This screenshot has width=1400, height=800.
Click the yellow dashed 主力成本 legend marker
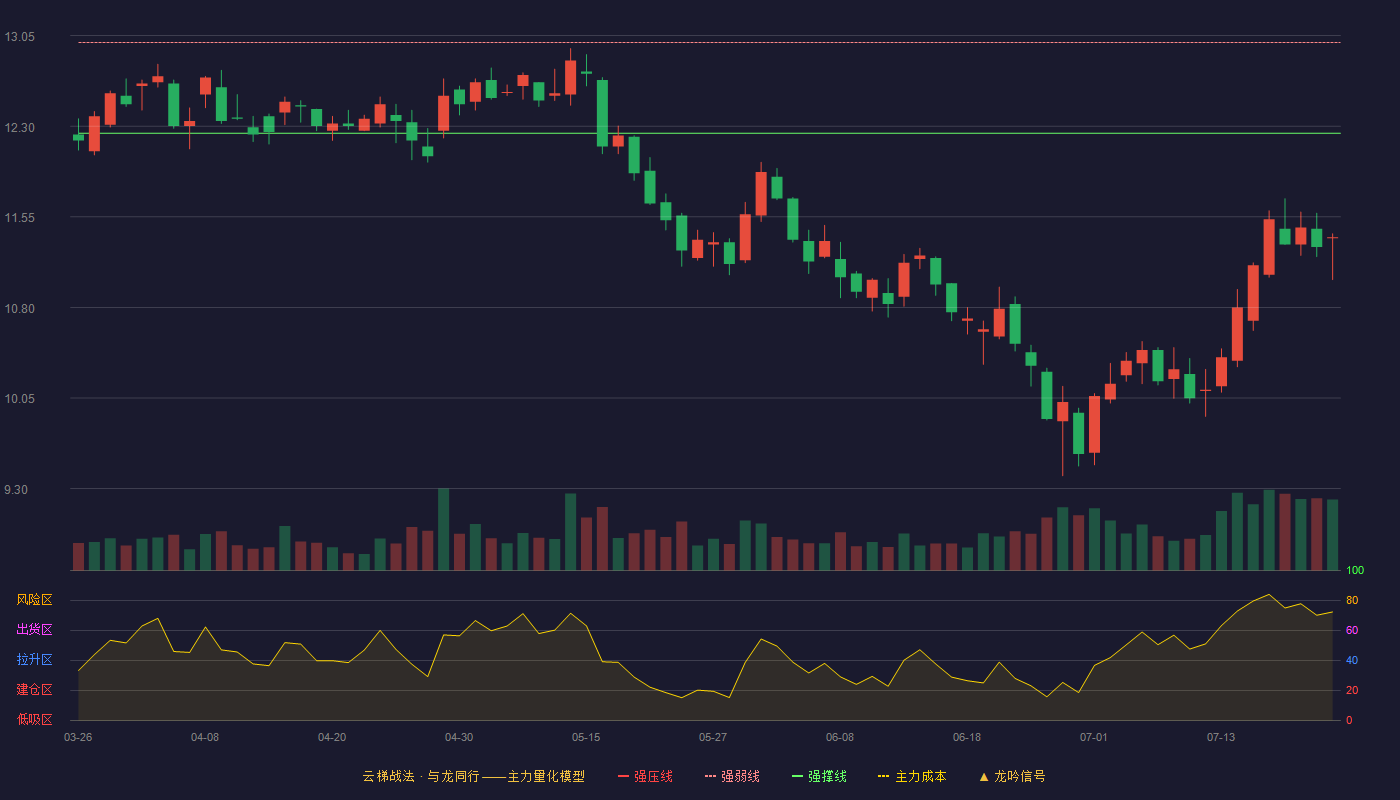[x=883, y=777]
